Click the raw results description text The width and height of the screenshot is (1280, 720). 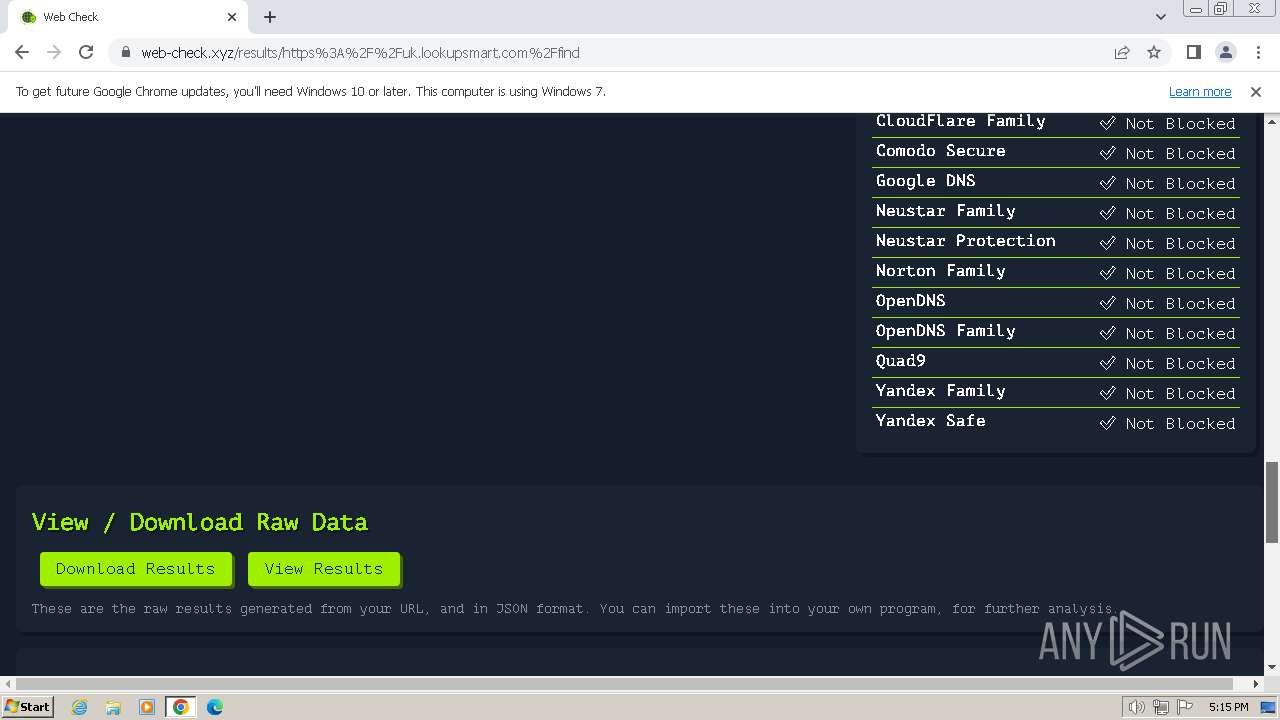pos(573,608)
